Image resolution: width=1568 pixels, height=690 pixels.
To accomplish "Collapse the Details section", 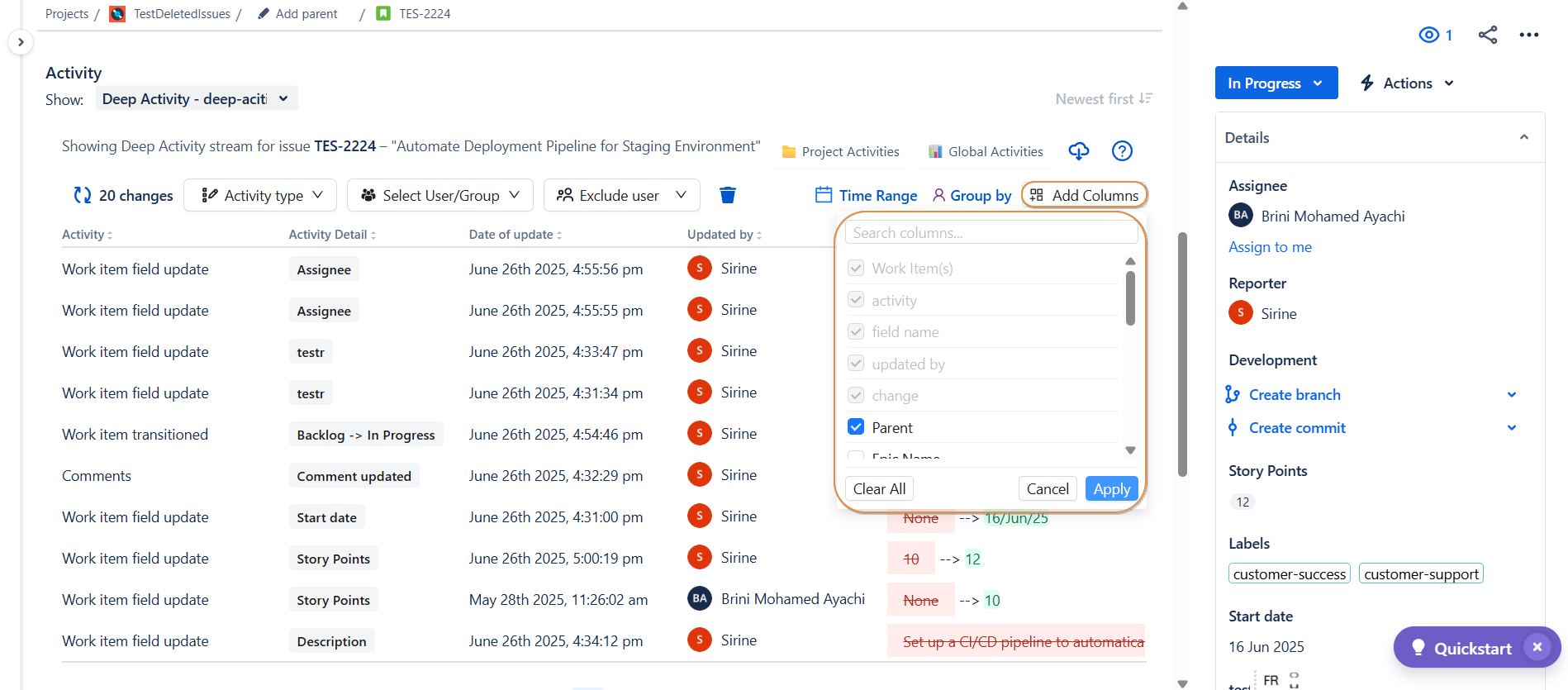I will pos(1523,137).
